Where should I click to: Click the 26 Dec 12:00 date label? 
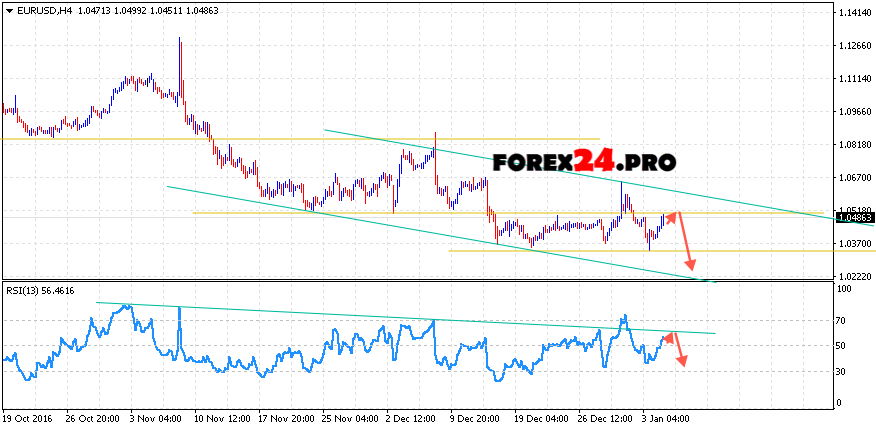(604, 419)
